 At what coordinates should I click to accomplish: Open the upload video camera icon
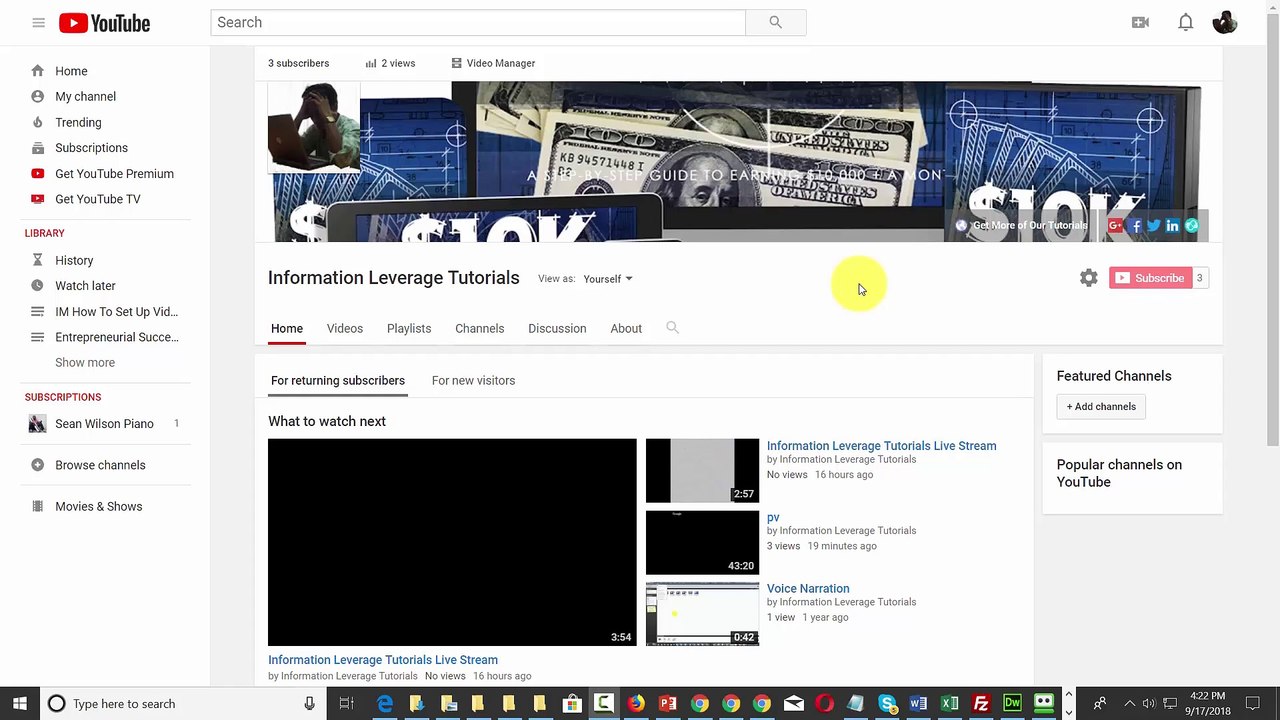[x=1140, y=22]
